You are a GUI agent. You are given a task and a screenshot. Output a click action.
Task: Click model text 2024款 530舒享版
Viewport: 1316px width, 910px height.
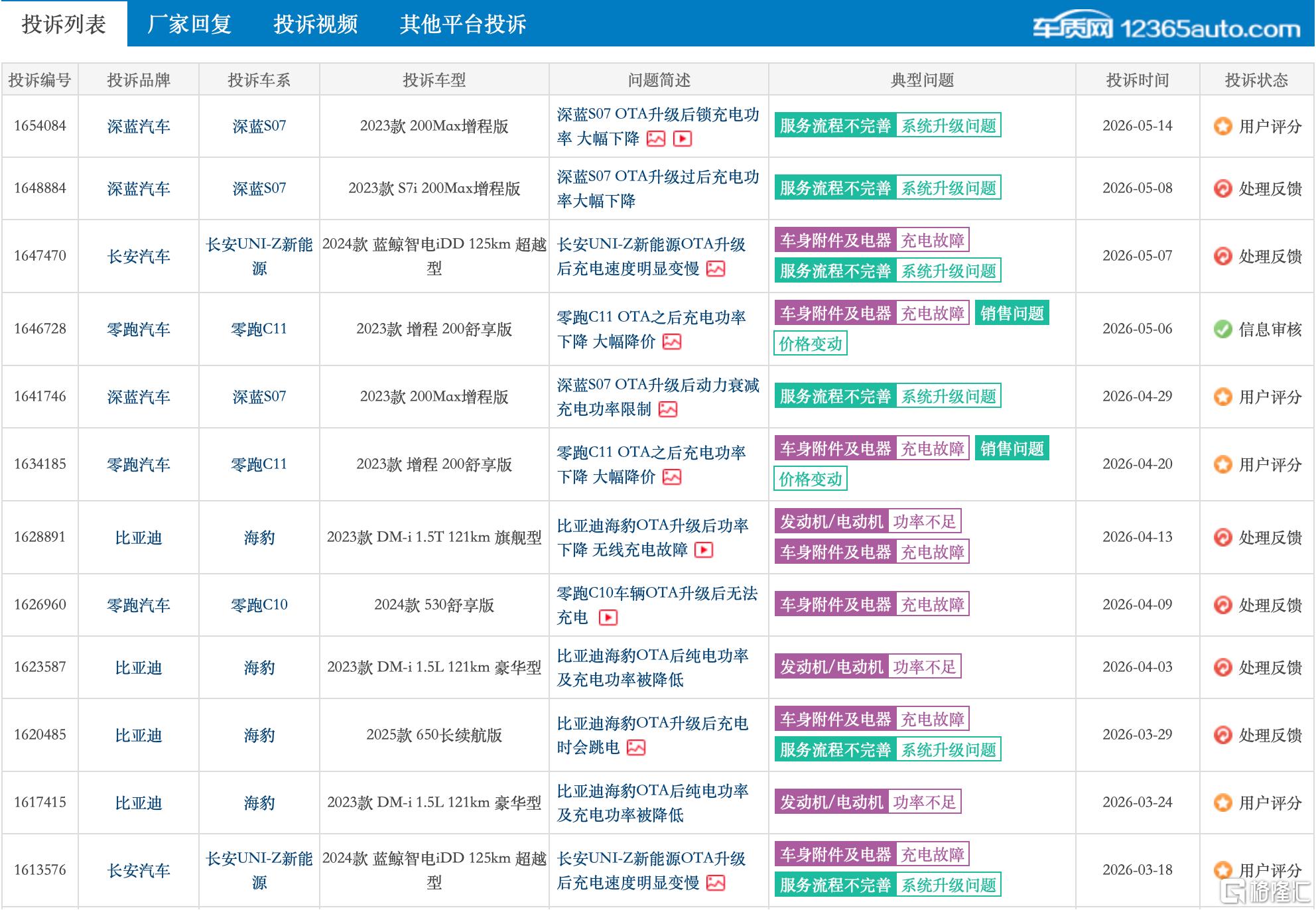(434, 605)
